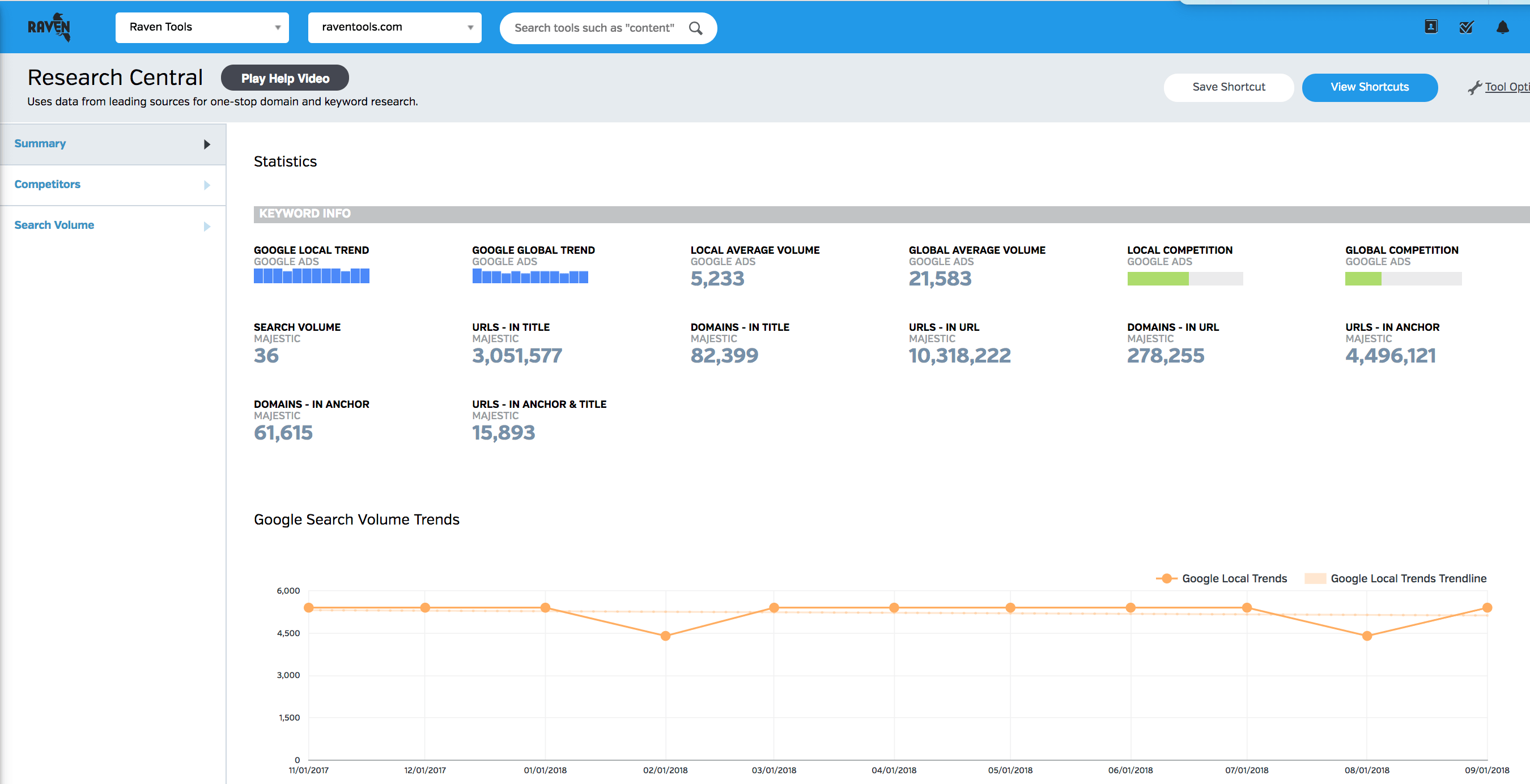Select the Summary sidebar item

[x=40, y=144]
